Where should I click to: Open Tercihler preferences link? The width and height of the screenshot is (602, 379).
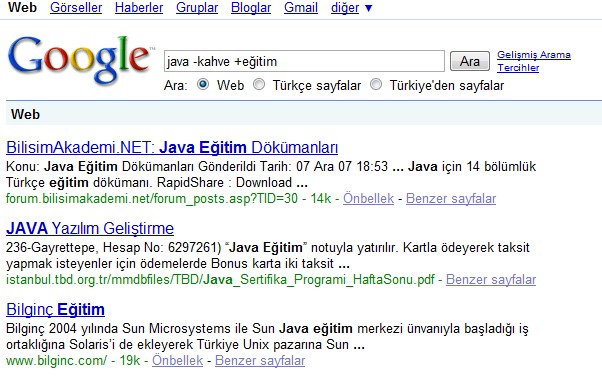pyautogui.click(x=518, y=68)
